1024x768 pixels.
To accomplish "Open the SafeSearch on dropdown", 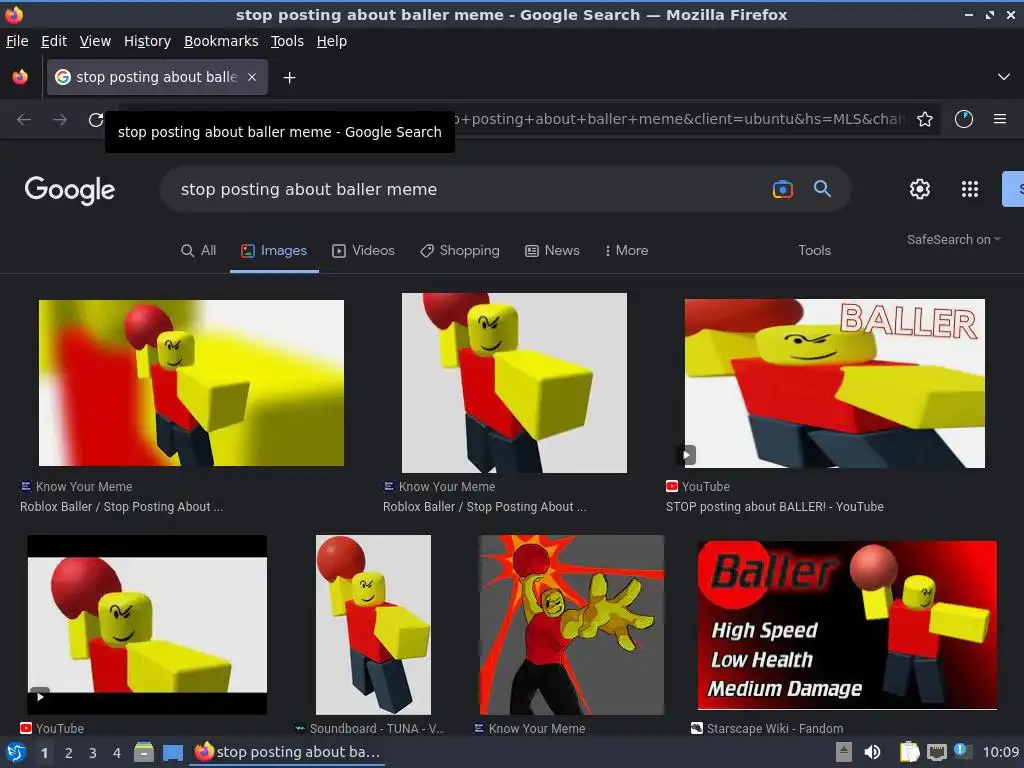I will click(x=953, y=240).
